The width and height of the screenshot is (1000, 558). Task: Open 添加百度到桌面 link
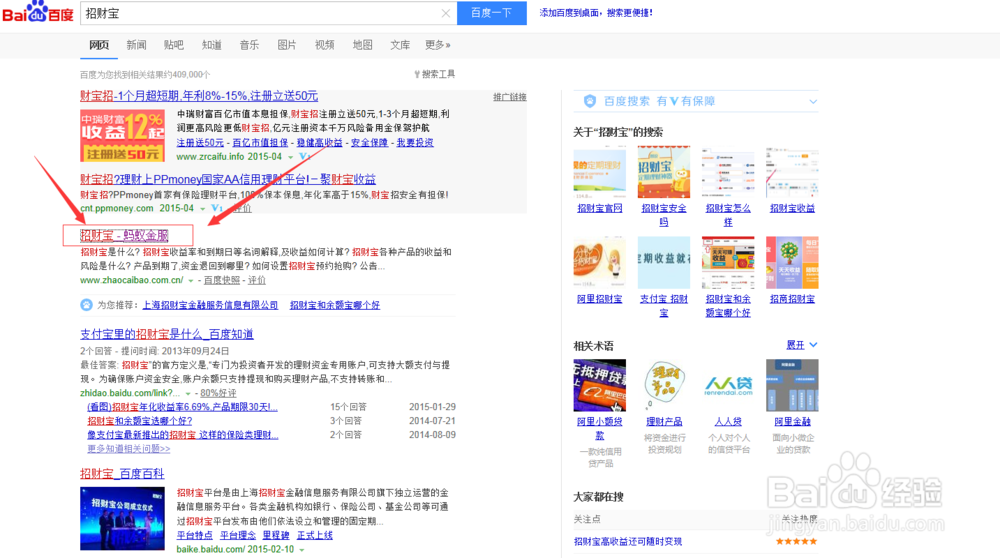[x=596, y=13]
